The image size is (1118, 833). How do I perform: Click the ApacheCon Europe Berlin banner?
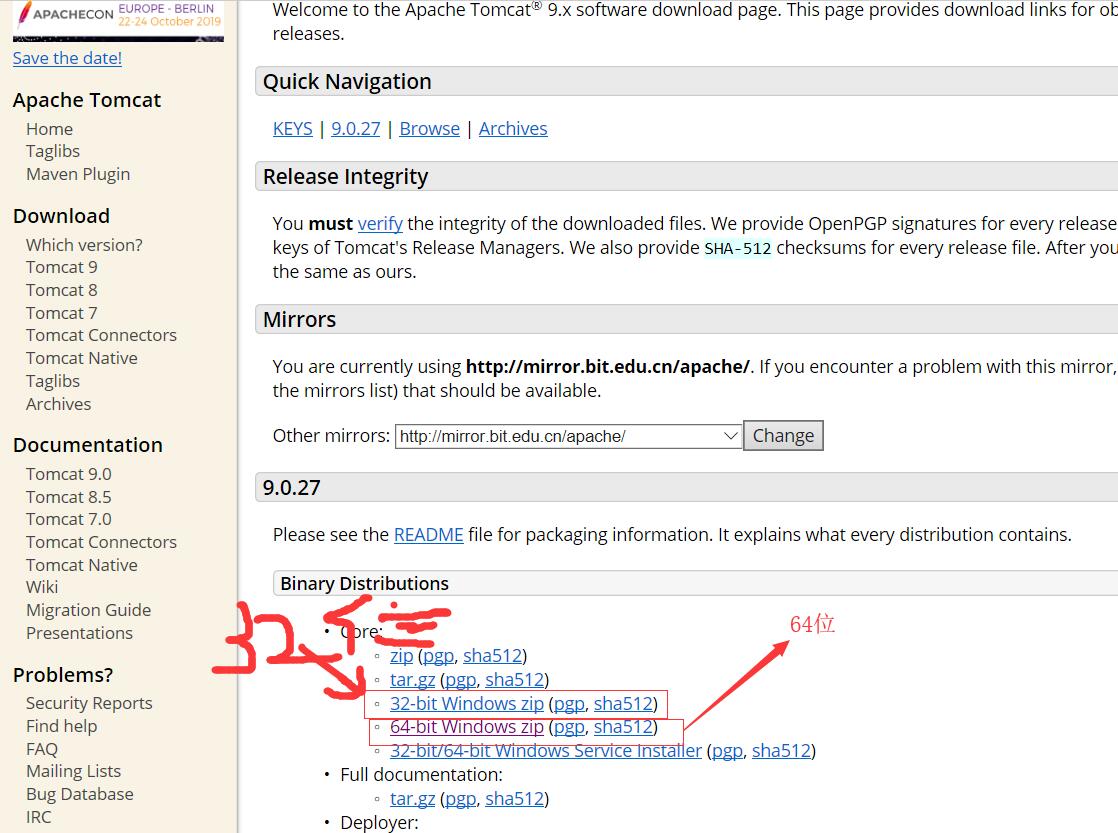(x=118, y=20)
